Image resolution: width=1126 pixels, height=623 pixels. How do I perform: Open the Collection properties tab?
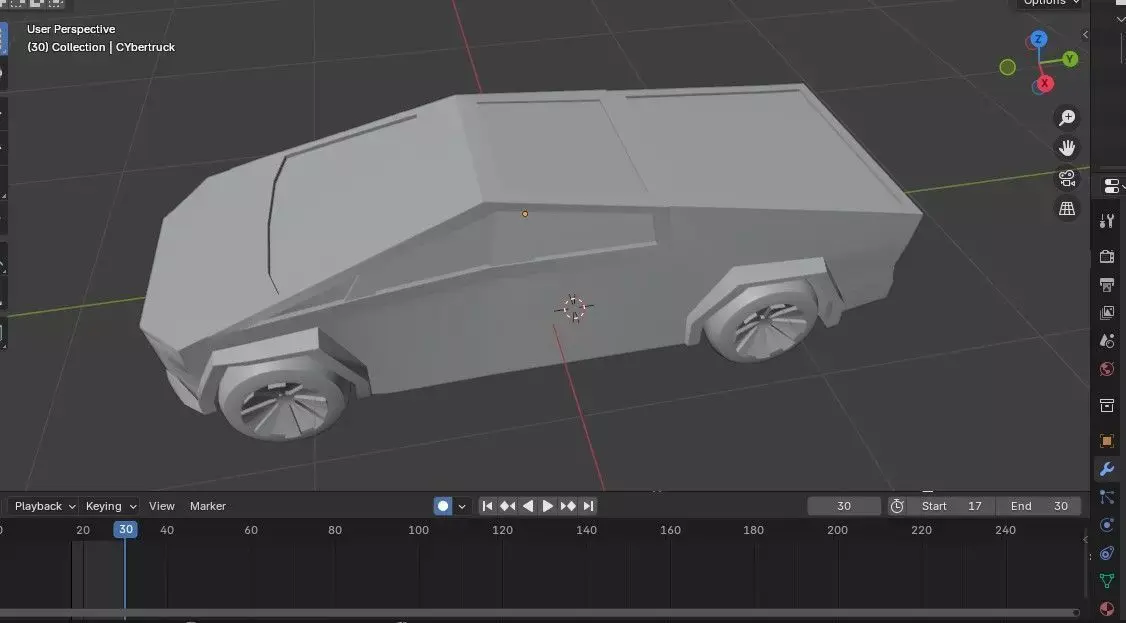point(1107,406)
